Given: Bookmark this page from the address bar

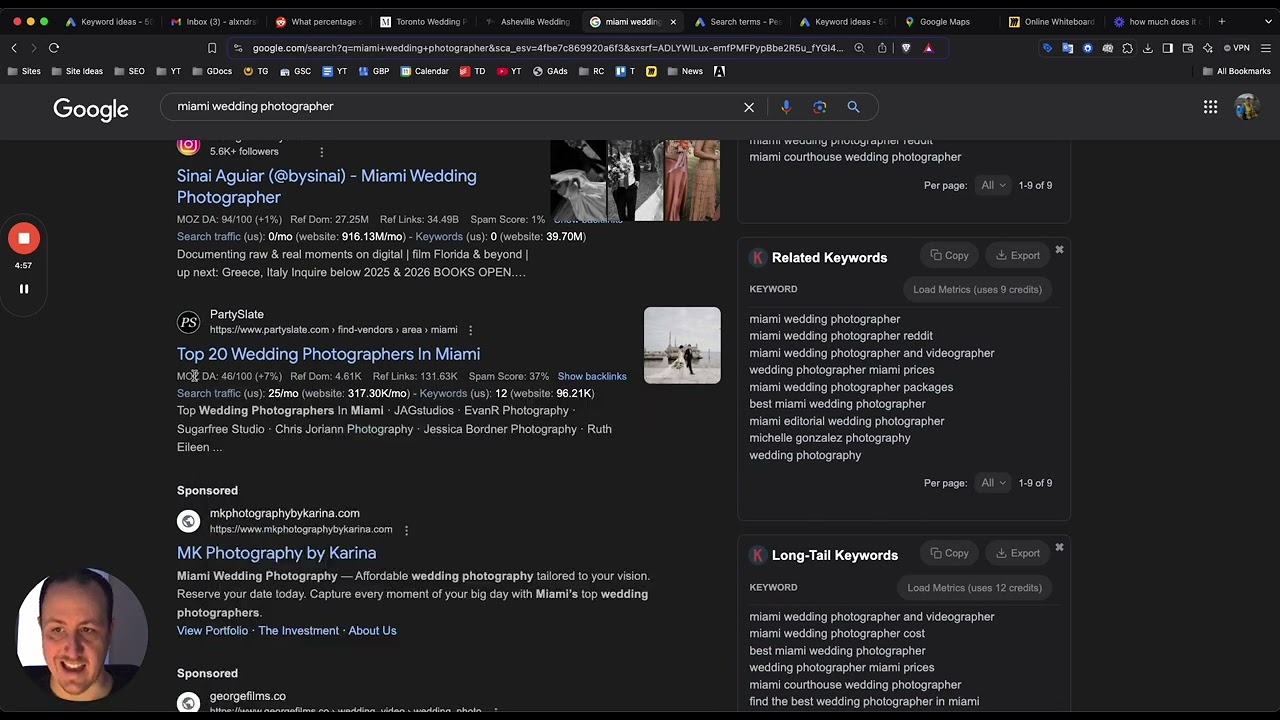Looking at the screenshot, I should [x=212, y=48].
